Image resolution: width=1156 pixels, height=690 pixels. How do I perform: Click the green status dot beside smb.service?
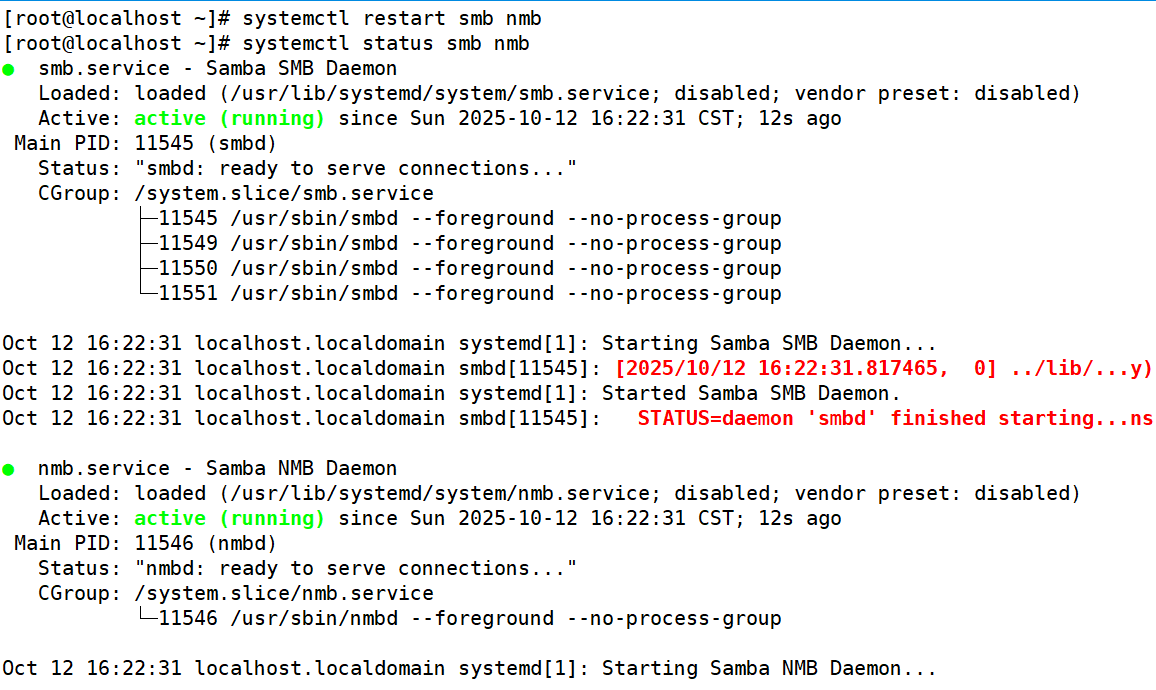[x=9, y=70]
